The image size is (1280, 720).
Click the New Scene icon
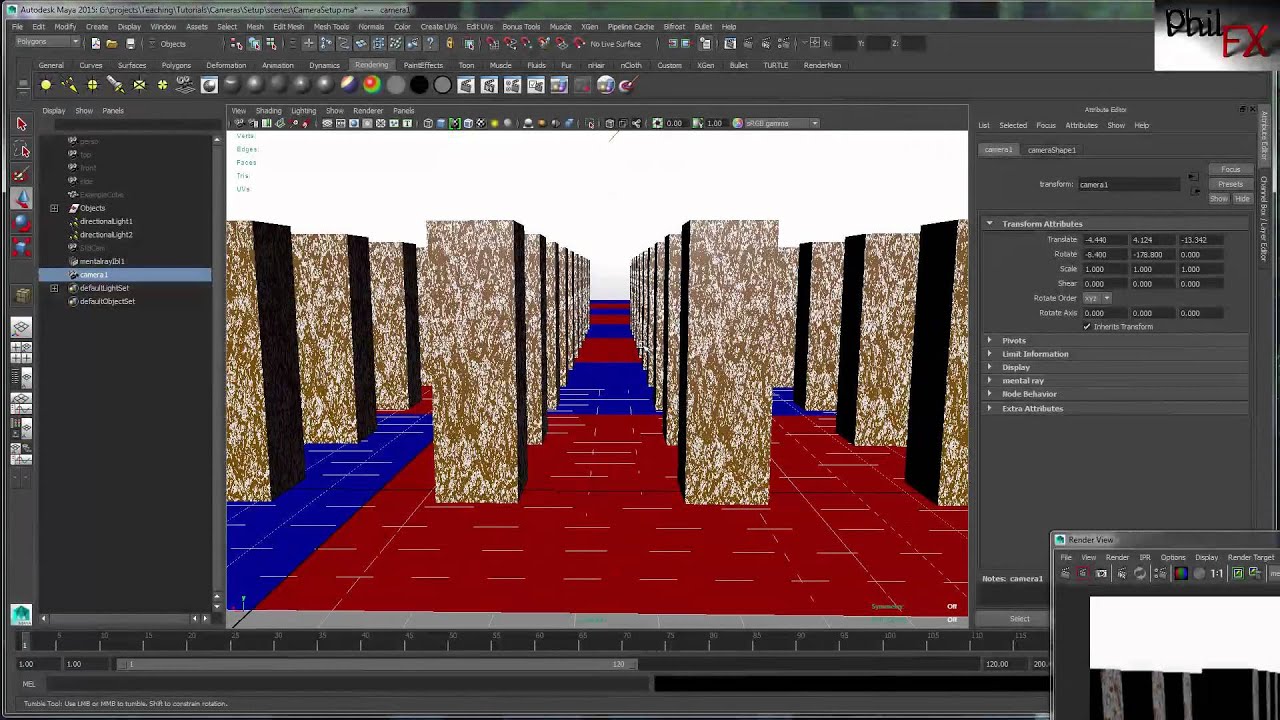click(95, 43)
